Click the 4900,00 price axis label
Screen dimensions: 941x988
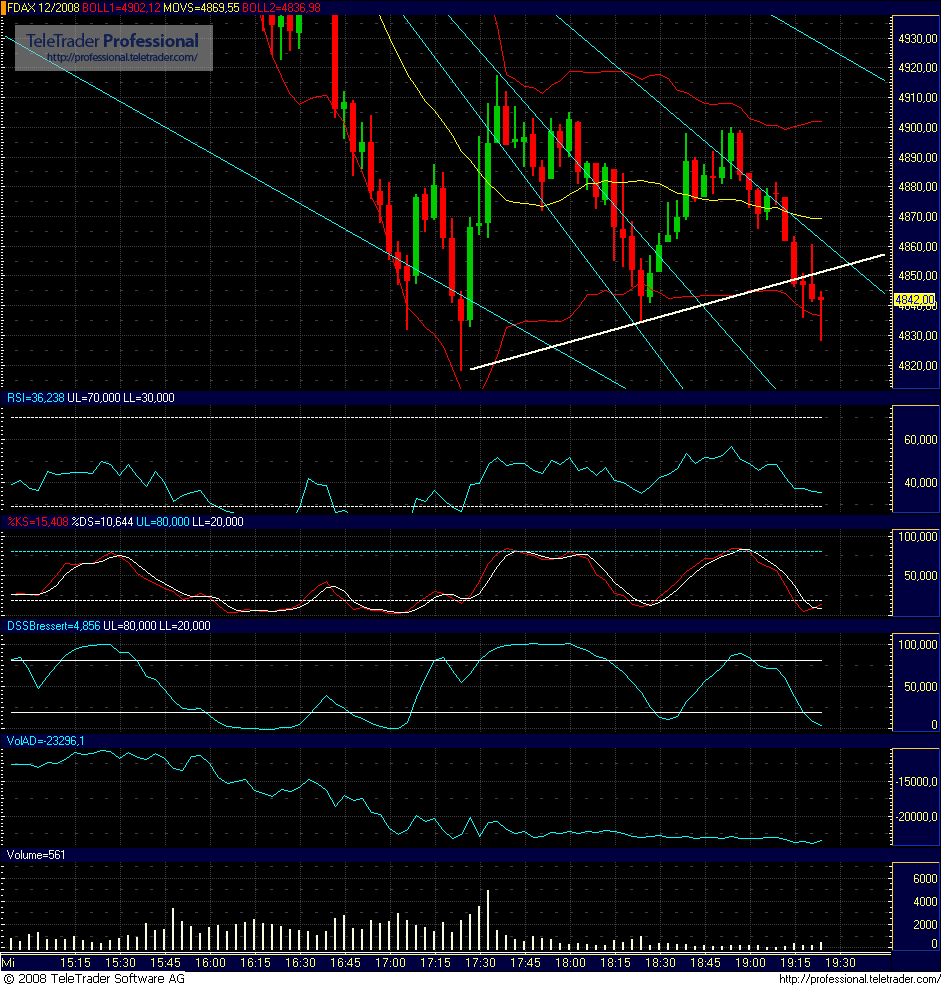click(x=918, y=127)
